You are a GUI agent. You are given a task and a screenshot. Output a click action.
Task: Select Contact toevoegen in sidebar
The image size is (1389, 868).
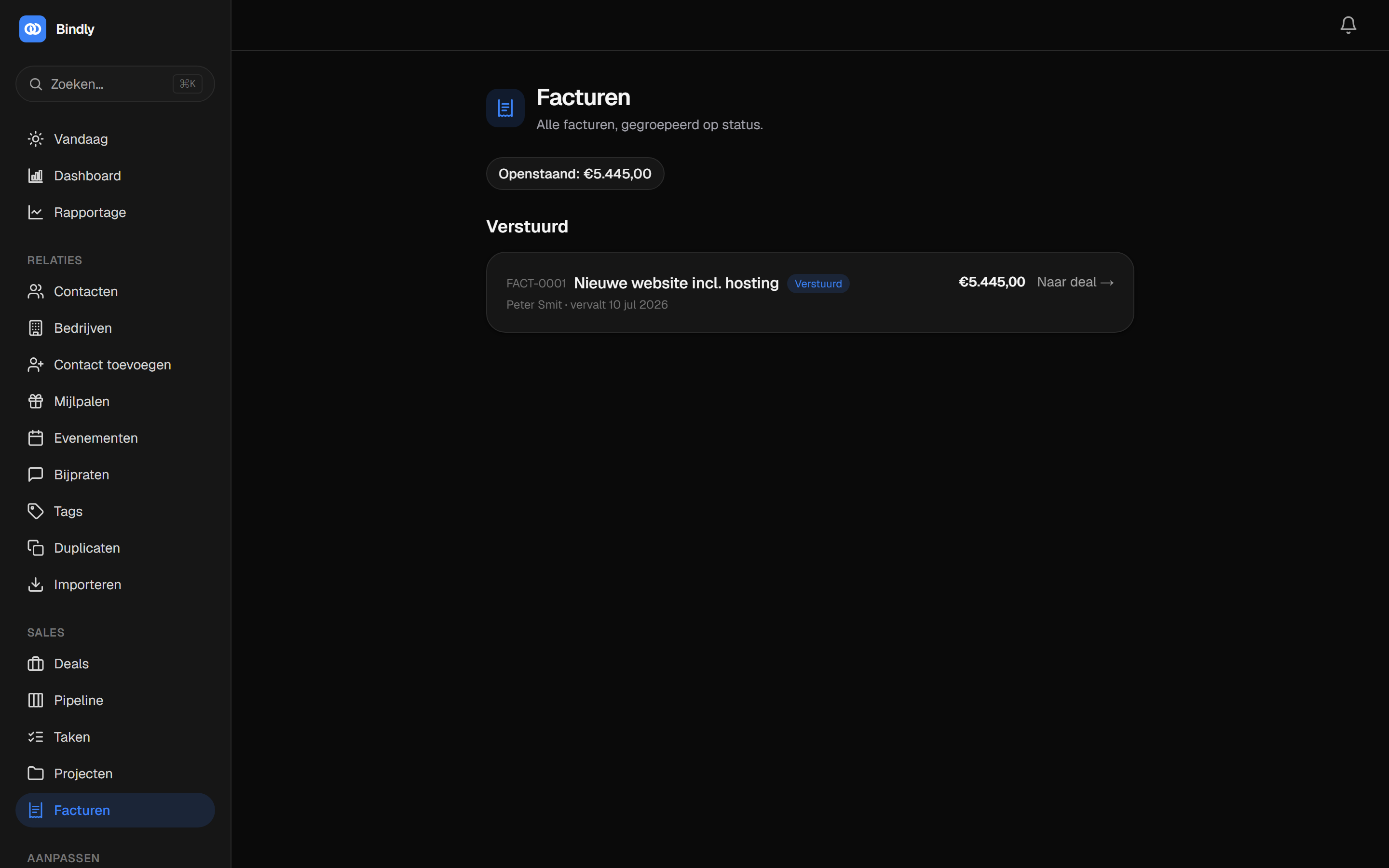pos(115,365)
